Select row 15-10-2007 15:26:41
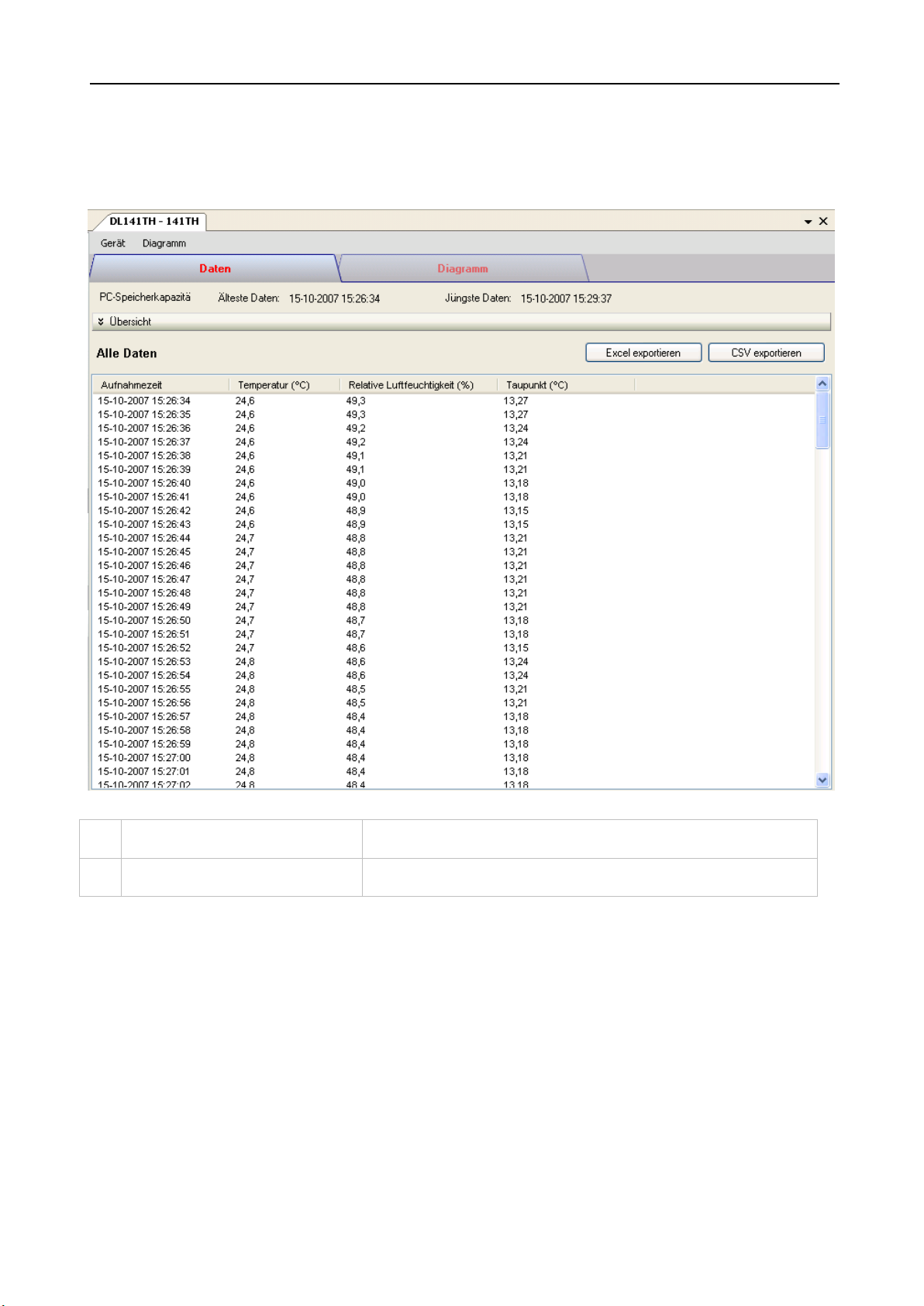 pyautogui.click(x=453, y=498)
